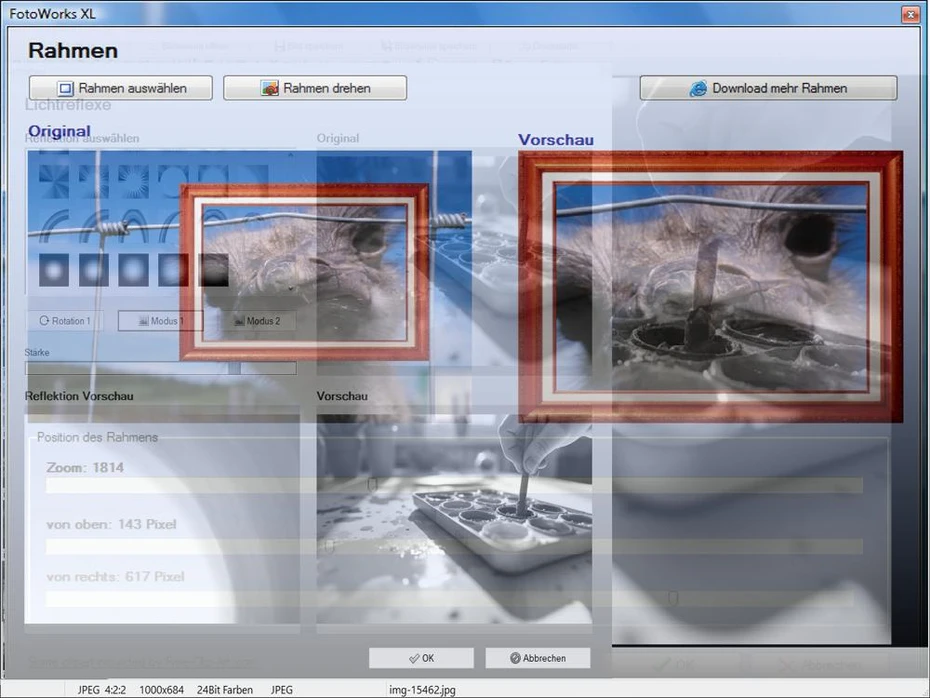Pick the starburst reflection, third in top row
930x698 pixels.
coord(133,179)
